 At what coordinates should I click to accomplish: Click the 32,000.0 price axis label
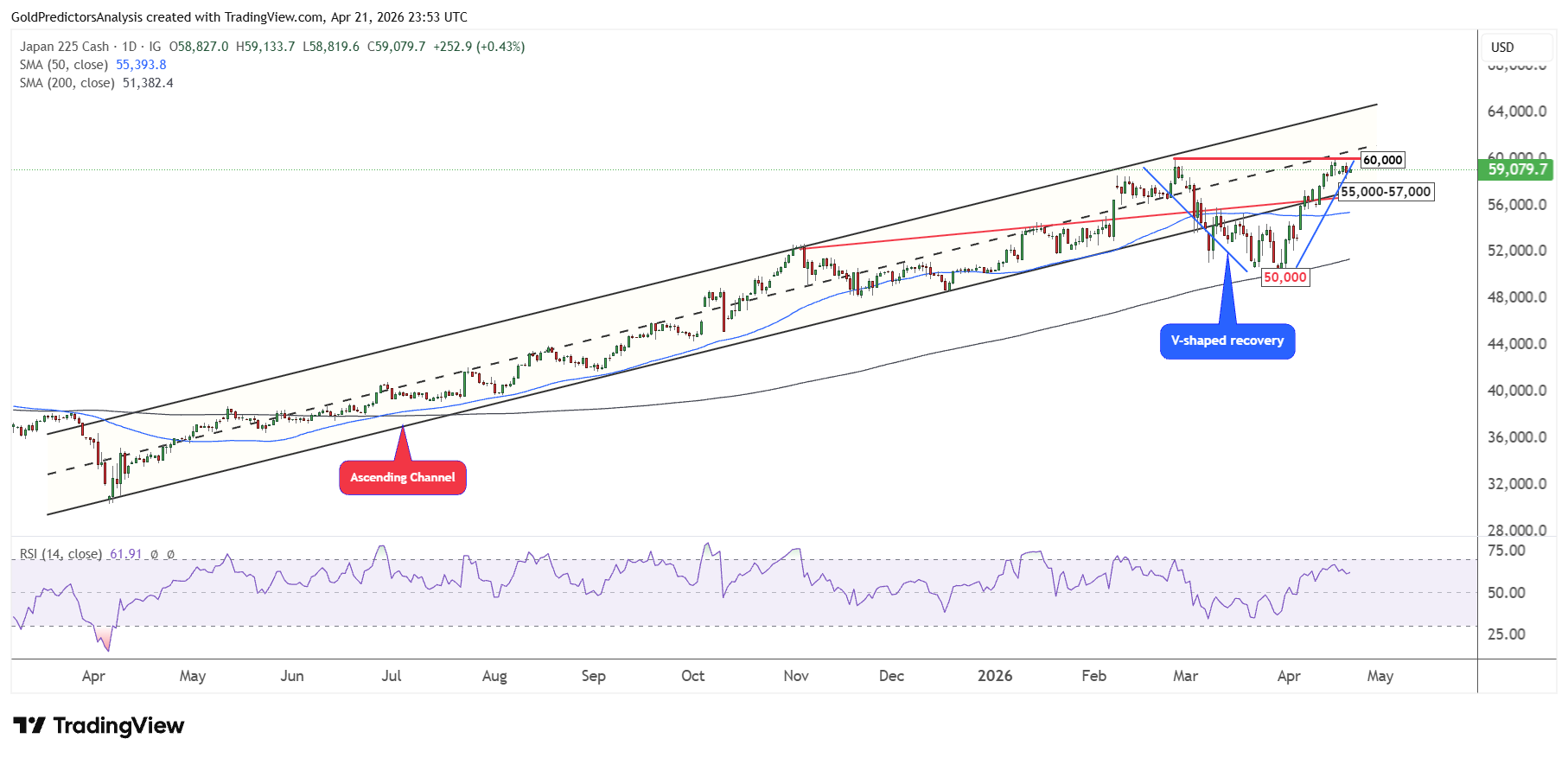click(1517, 484)
